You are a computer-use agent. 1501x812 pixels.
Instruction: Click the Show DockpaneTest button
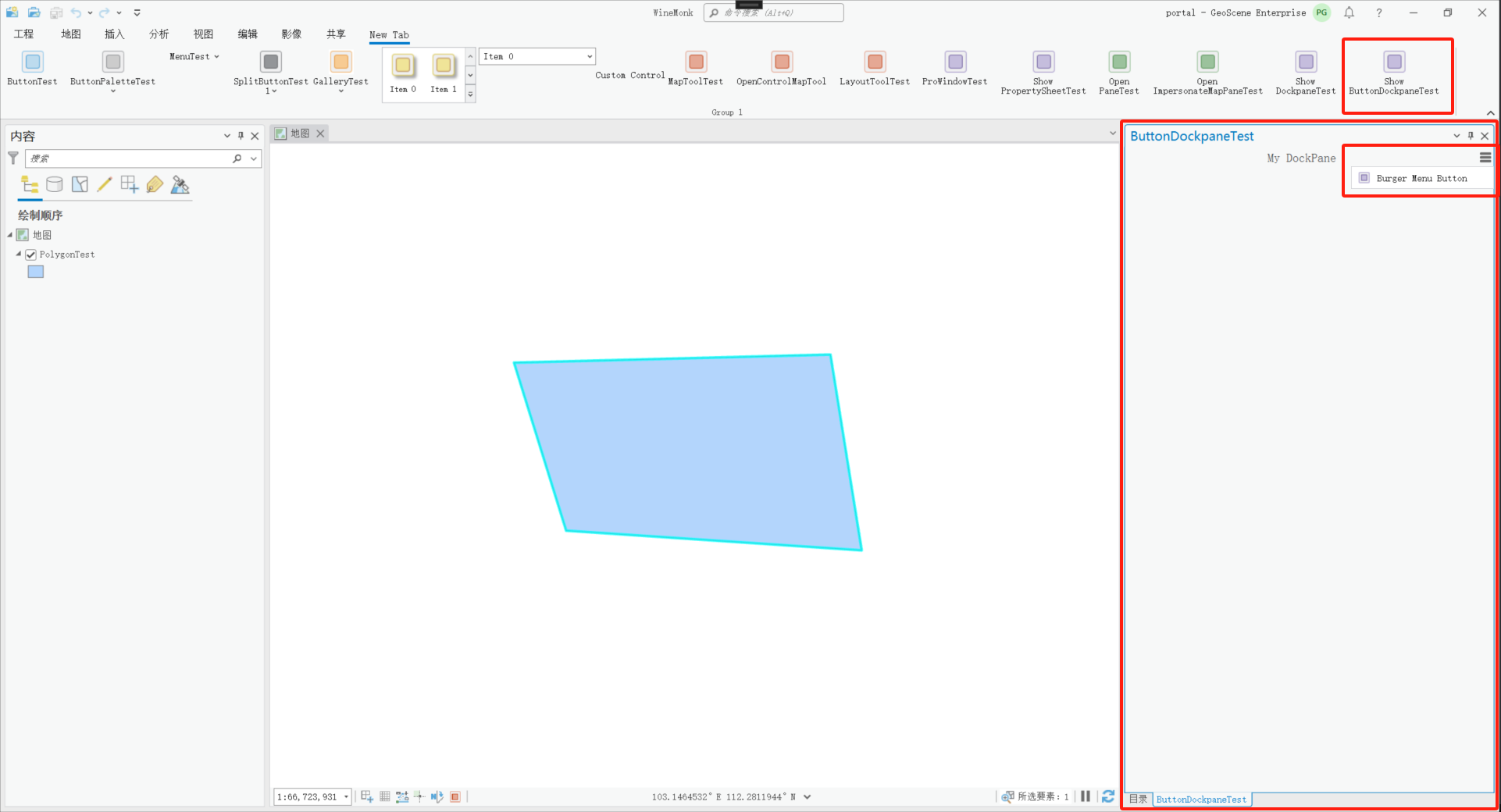[x=1306, y=73]
